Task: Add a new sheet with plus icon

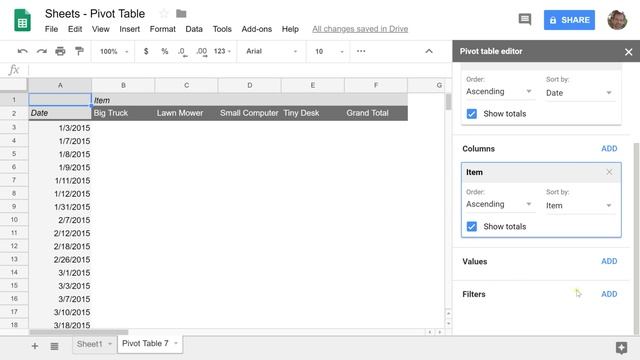Action: [35, 346]
